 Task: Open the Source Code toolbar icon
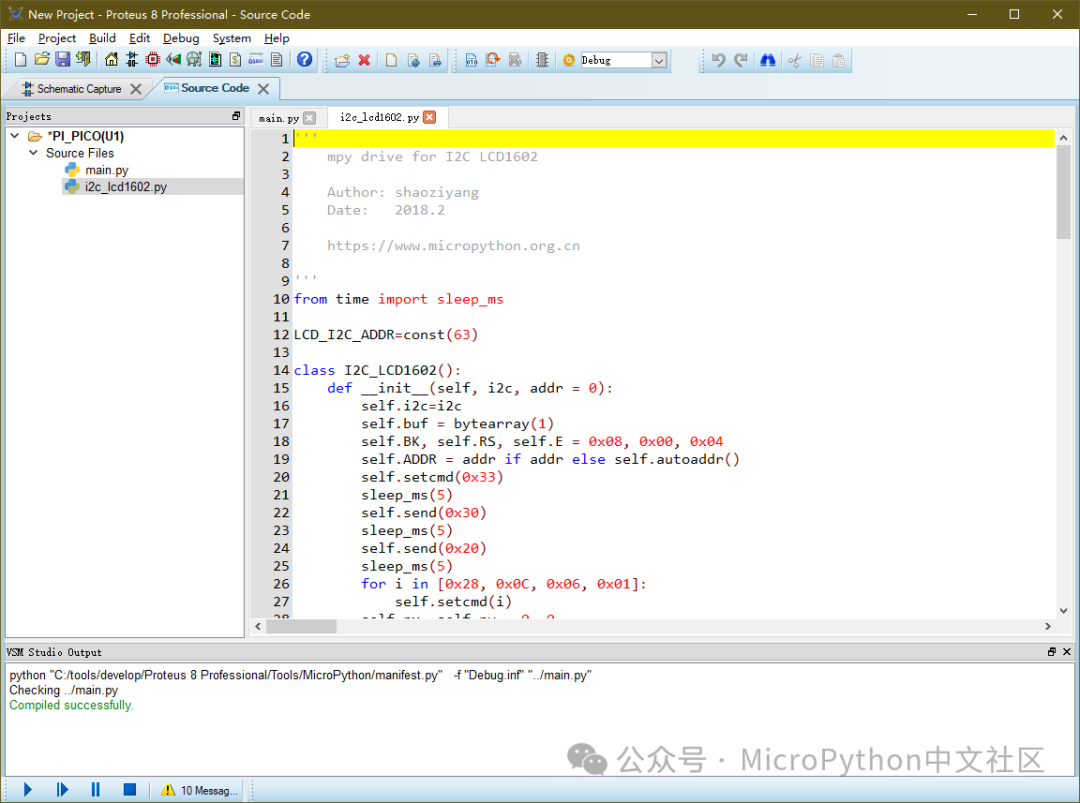point(256,60)
